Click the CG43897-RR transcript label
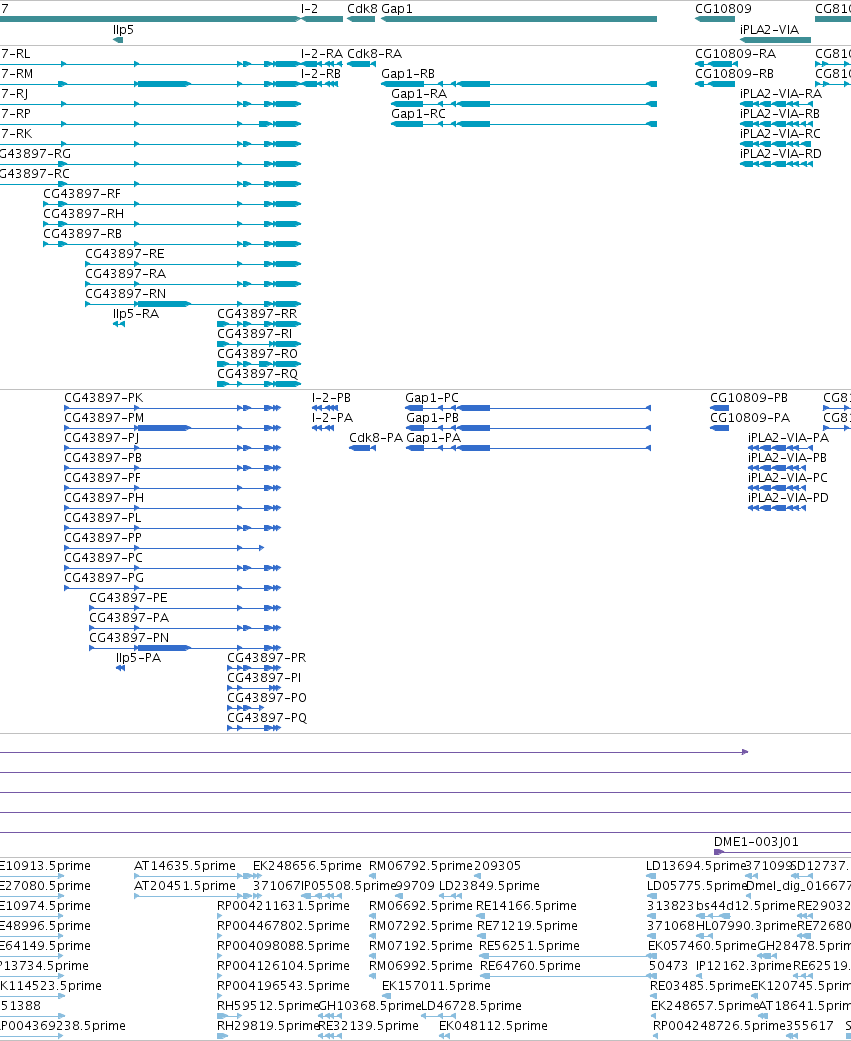 click(257, 313)
